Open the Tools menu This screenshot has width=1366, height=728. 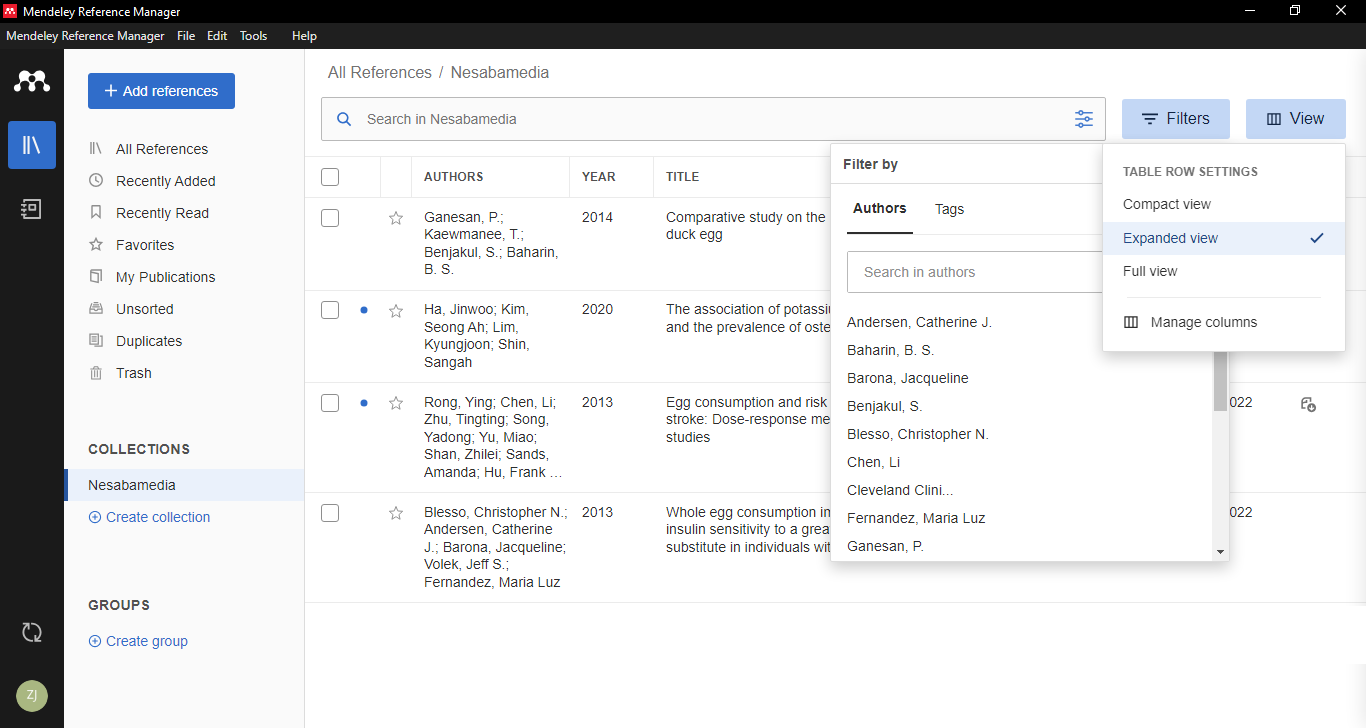[x=253, y=36]
